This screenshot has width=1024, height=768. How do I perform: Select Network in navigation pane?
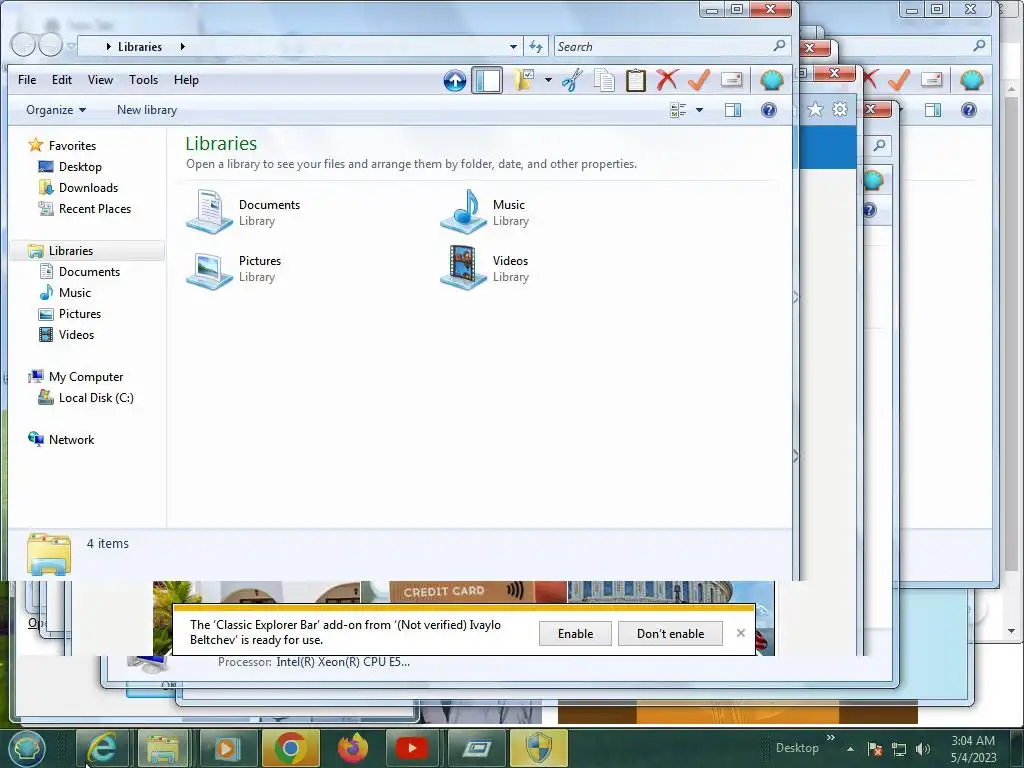pos(71,440)
